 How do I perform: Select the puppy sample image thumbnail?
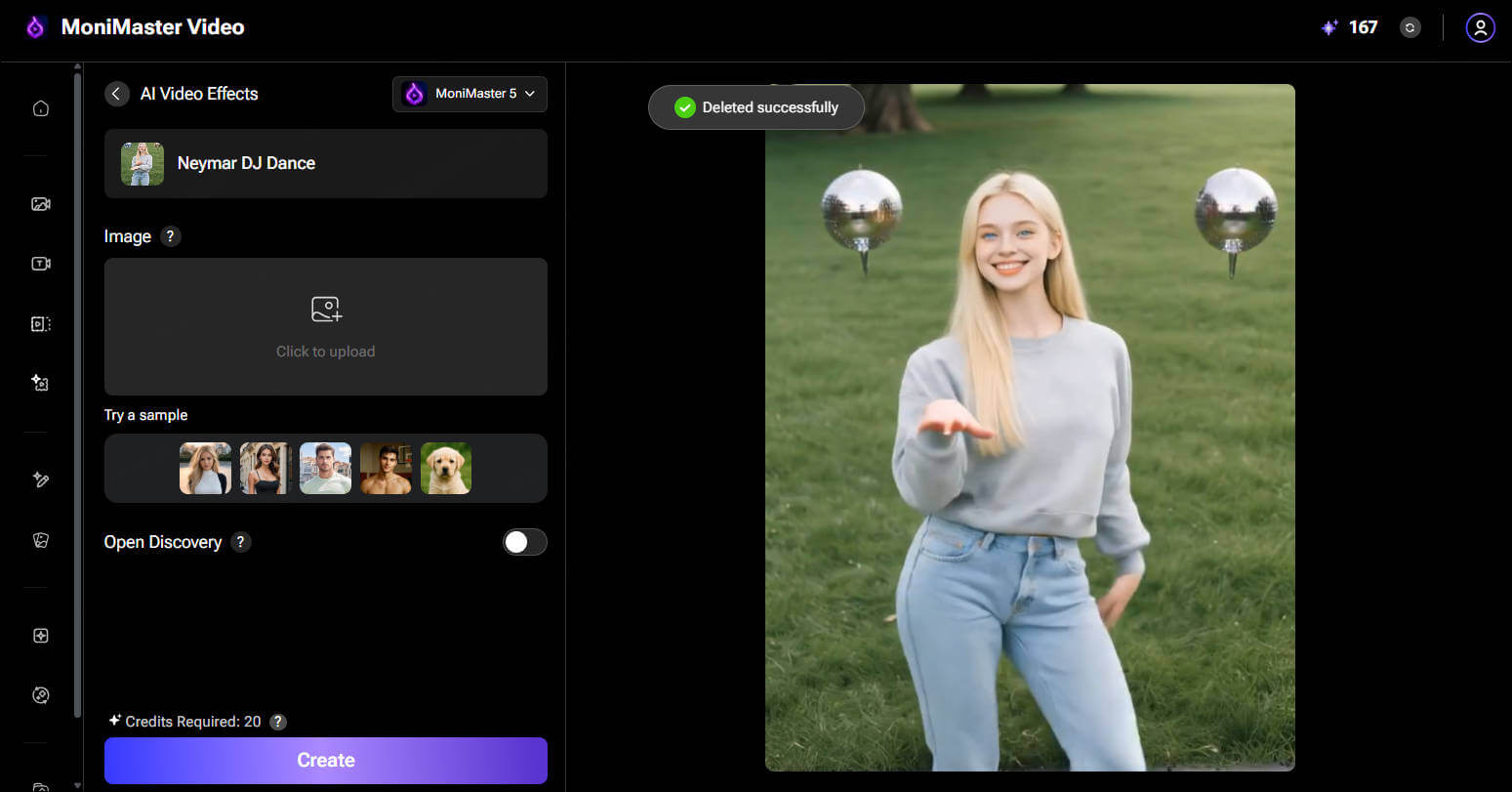(x=446, y=468)
